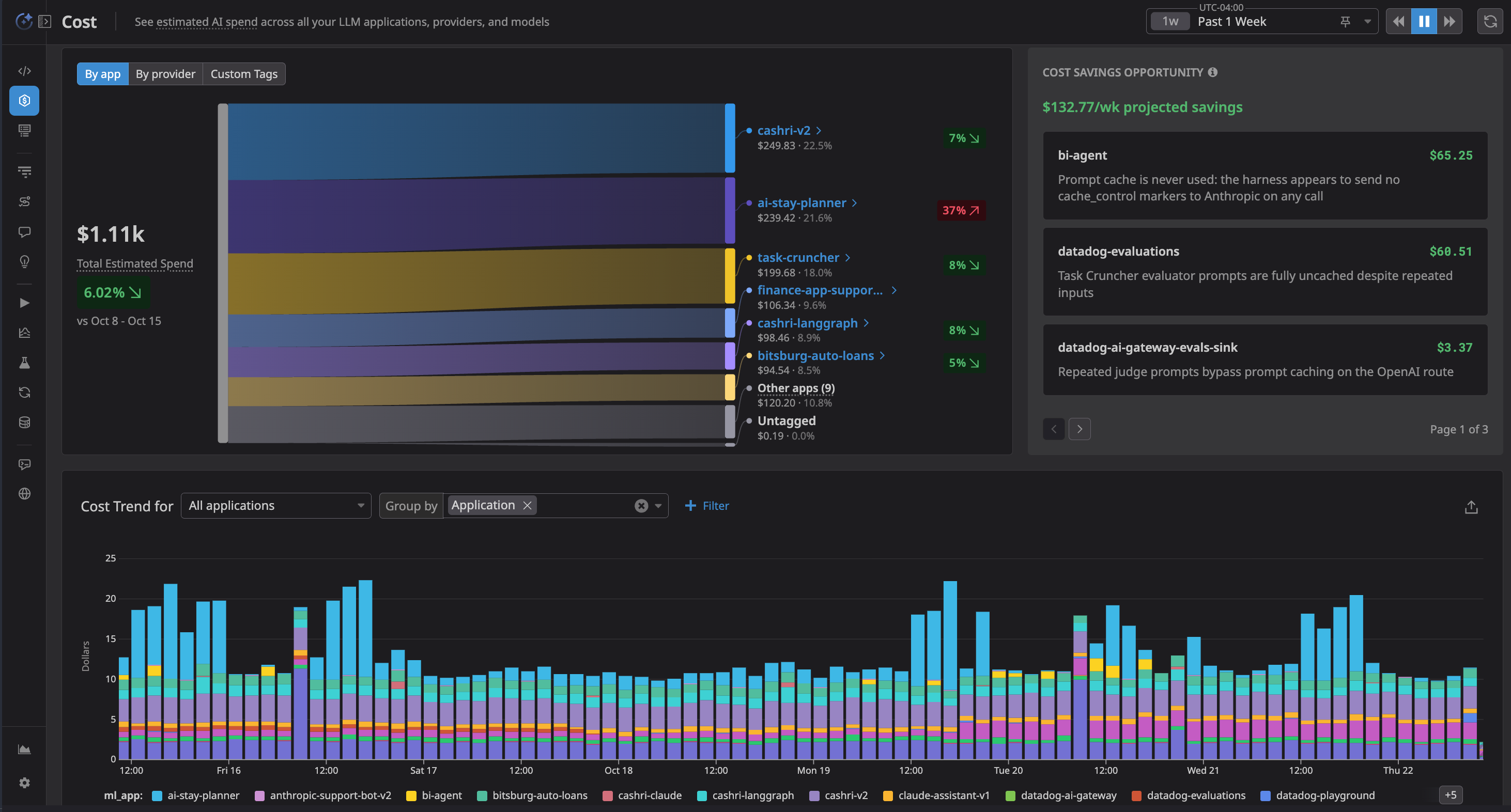1511x812 pixels.
Task: Go to next savings page
Action: click(x=1080, y=429)
